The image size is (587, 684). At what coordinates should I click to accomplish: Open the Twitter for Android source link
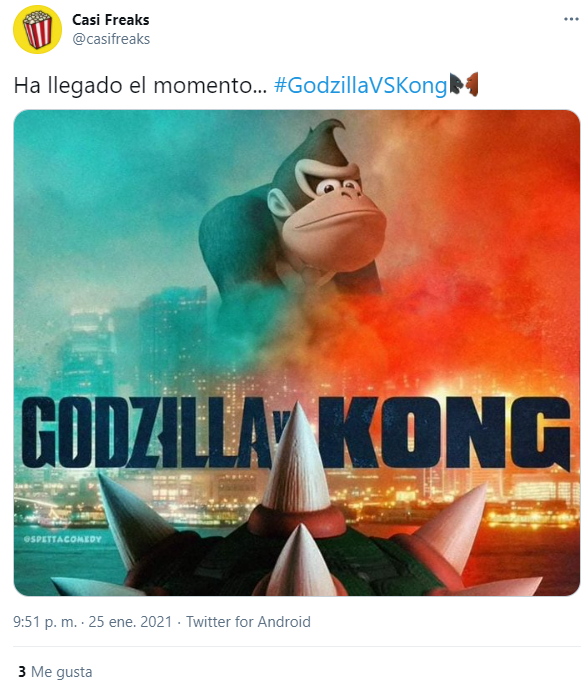tap(248, 622)
